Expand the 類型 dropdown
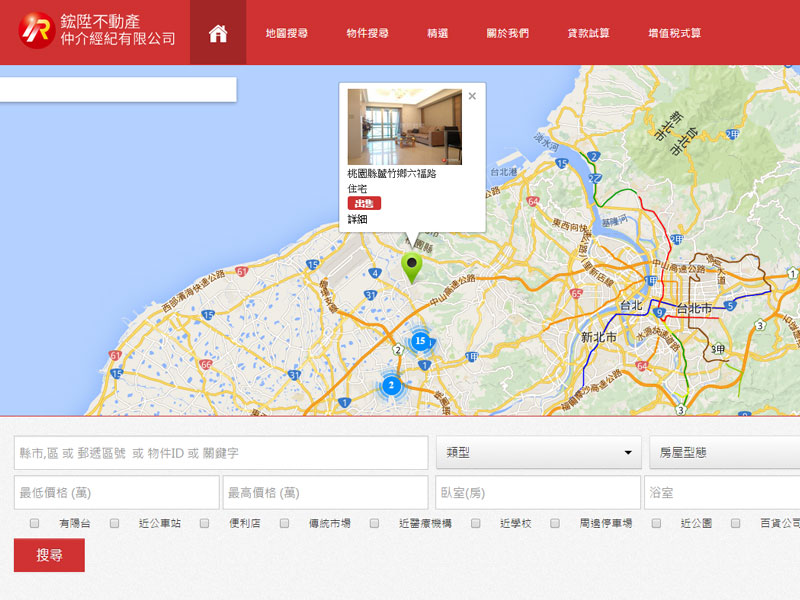800x600 pixels. tap(539, 453)
